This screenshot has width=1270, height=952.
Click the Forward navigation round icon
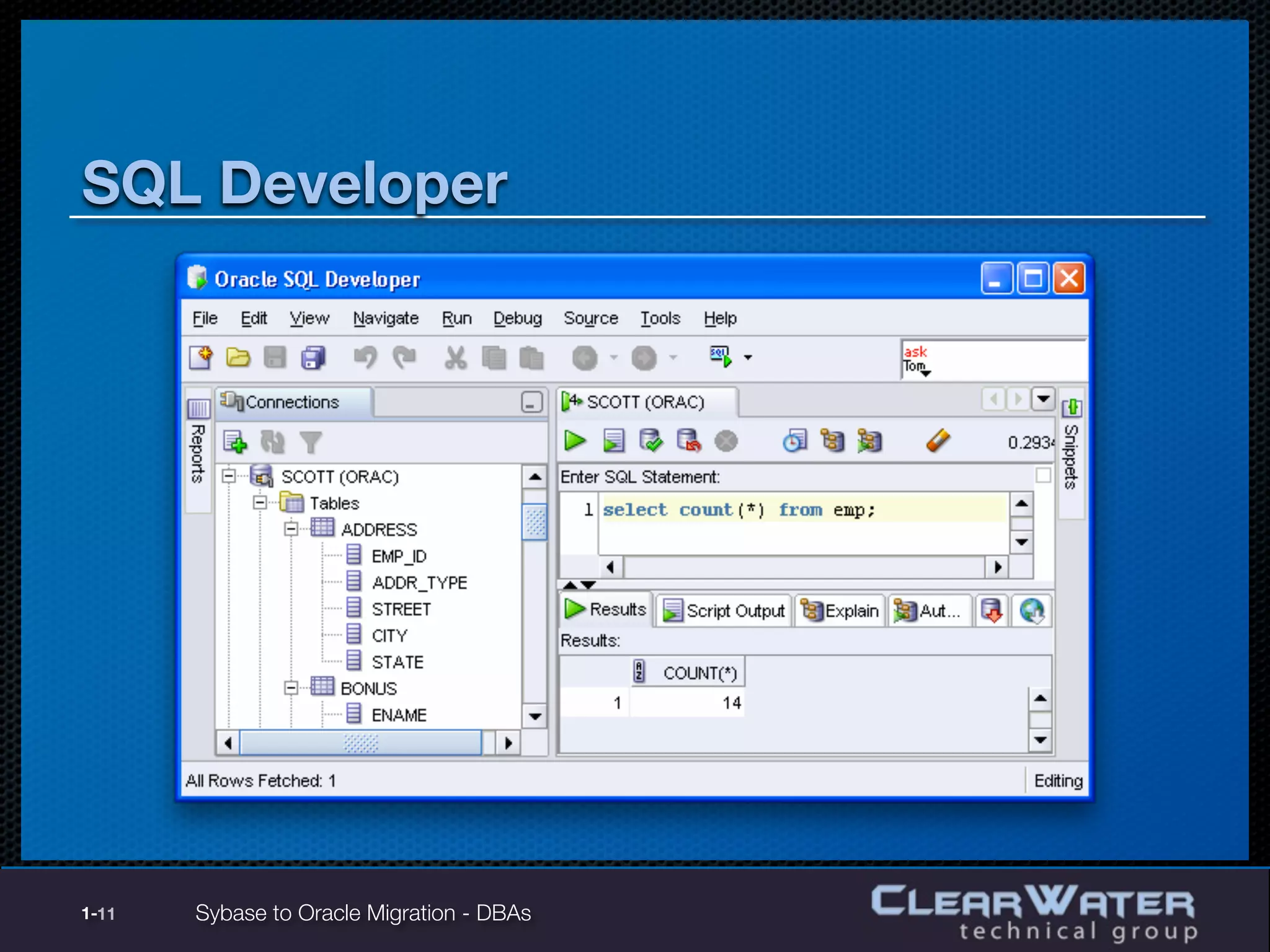click(644, 358)
